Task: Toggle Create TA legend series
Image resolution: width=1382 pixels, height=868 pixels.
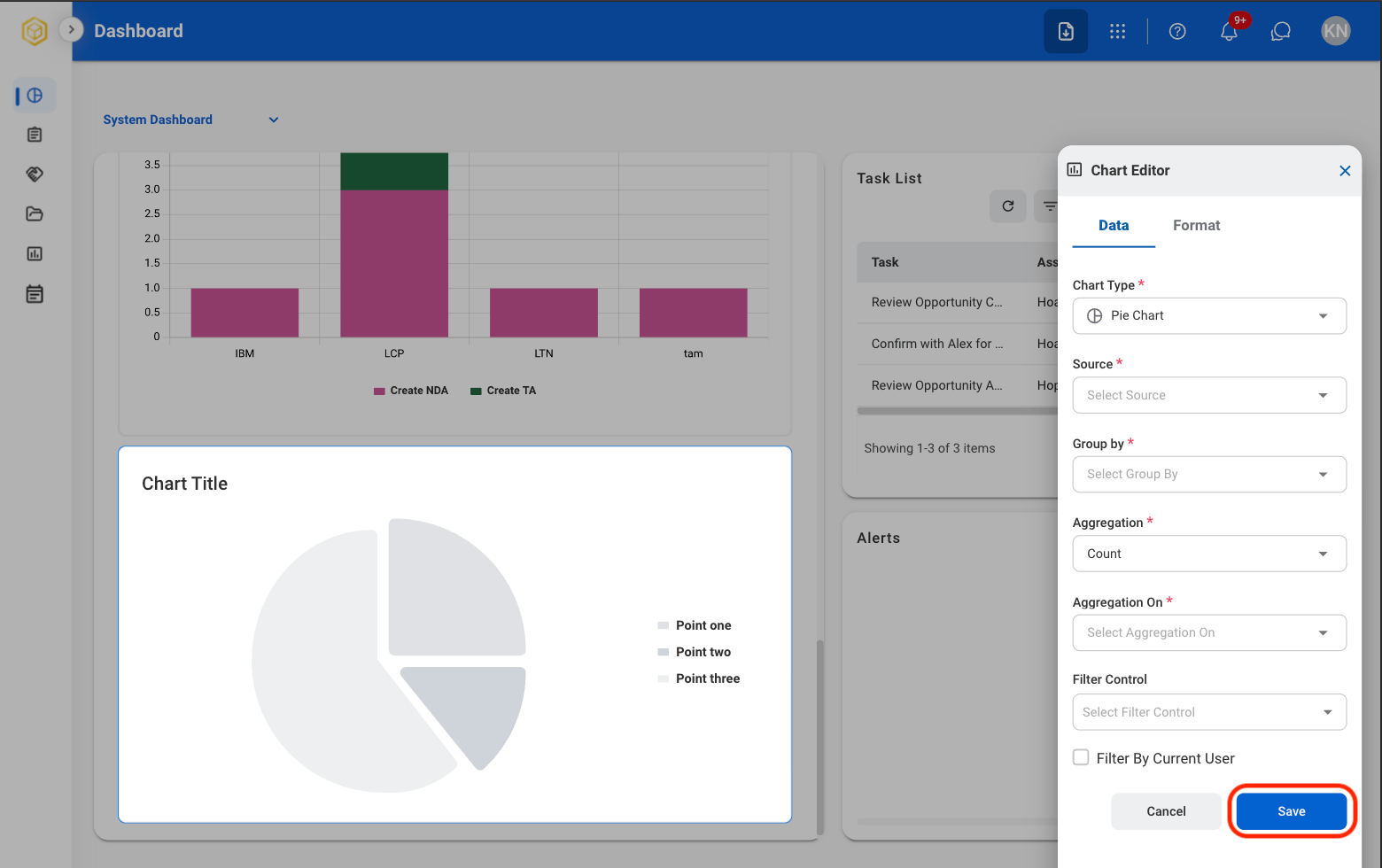Action: click(503, 391)
